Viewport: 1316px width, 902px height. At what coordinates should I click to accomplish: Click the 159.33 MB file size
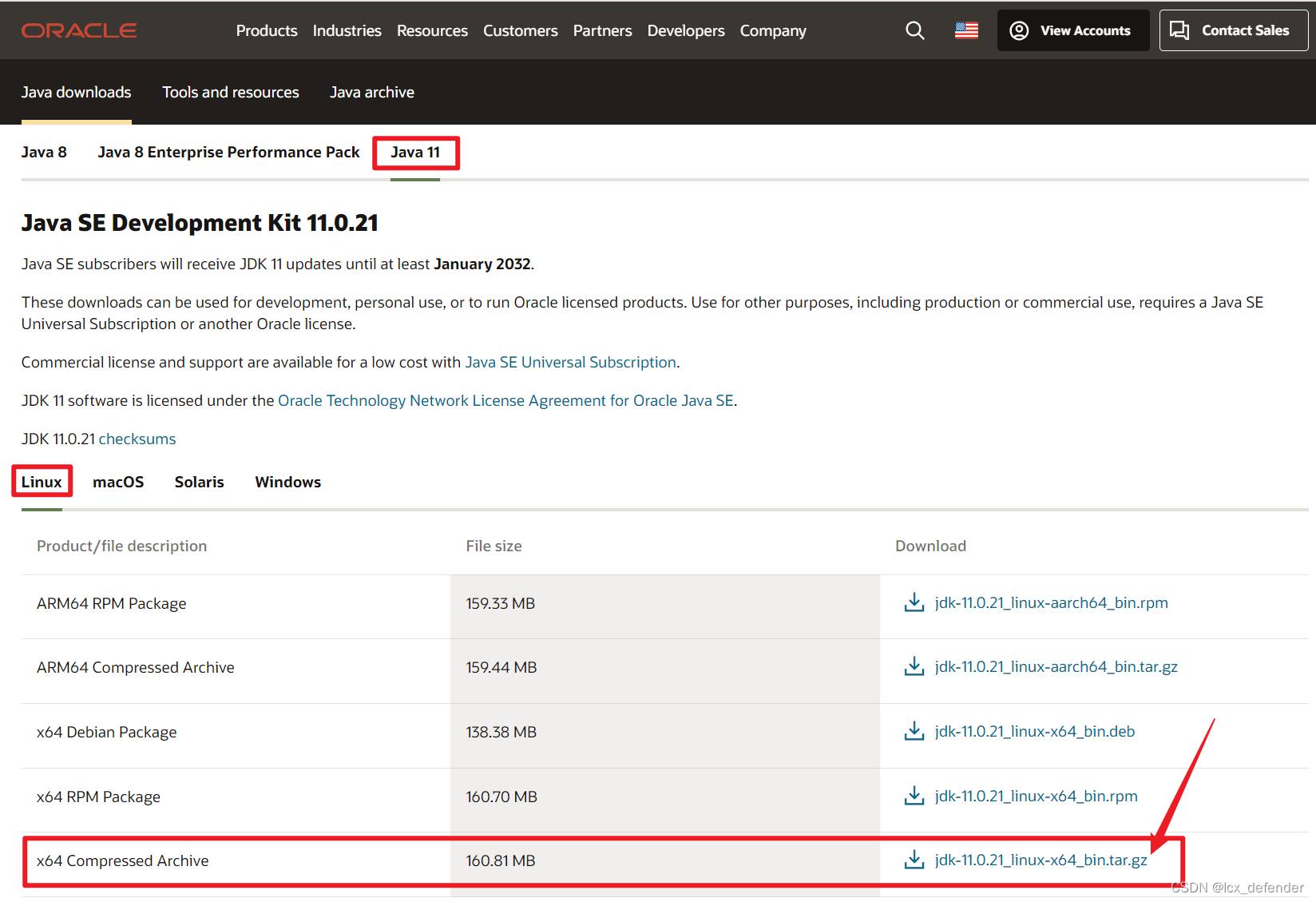pyautogui.click(x=501, y=603)
